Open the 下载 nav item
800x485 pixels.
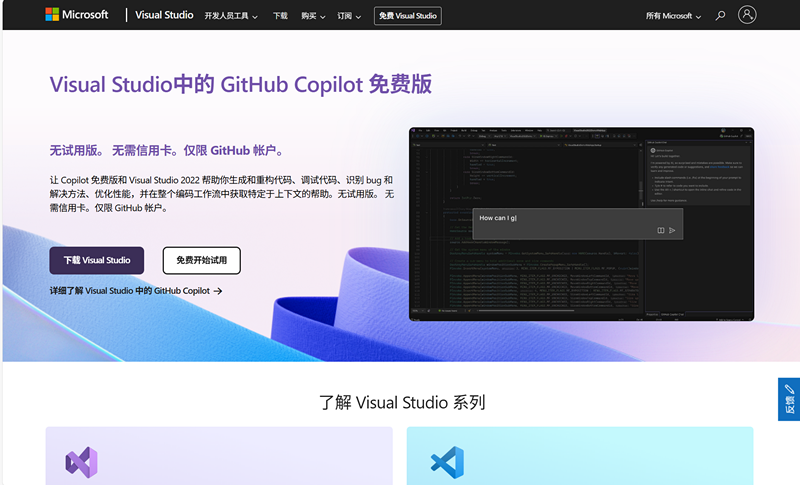tap(280, 16)
